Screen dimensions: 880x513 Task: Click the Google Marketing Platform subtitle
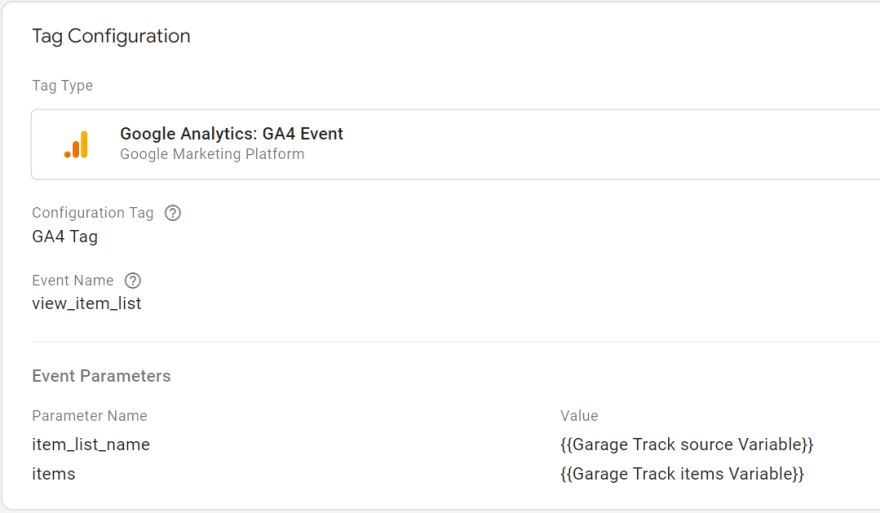click(212, 154)
